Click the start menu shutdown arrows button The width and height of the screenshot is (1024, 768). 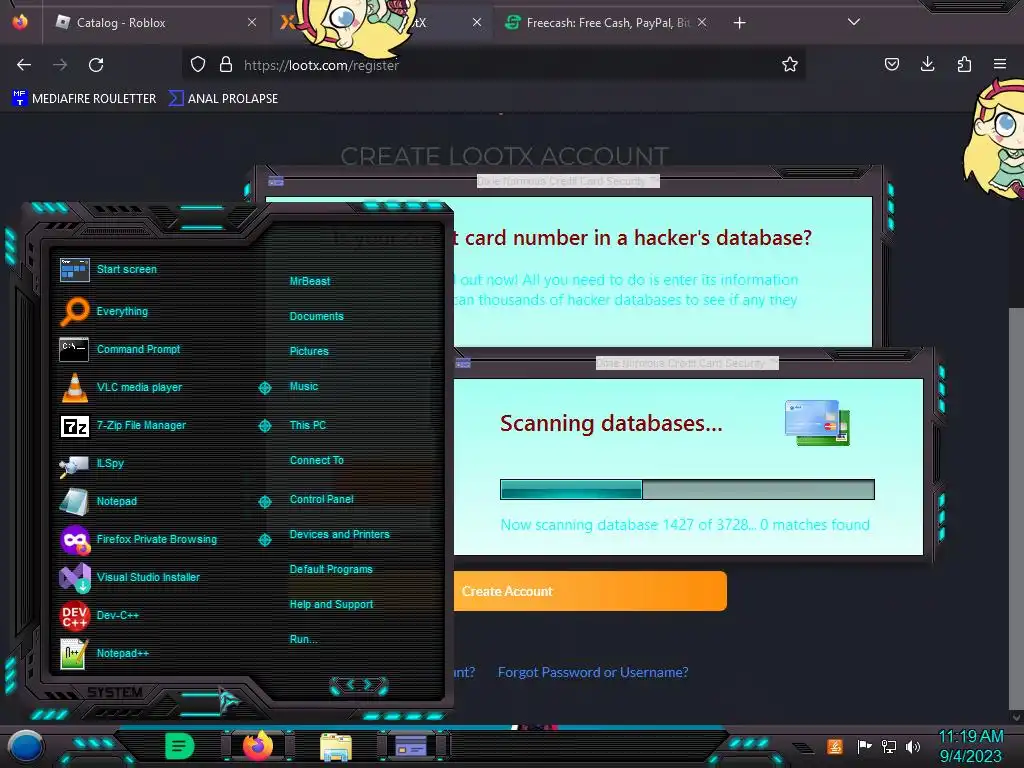pyautogui.click(x=359, y=685)
